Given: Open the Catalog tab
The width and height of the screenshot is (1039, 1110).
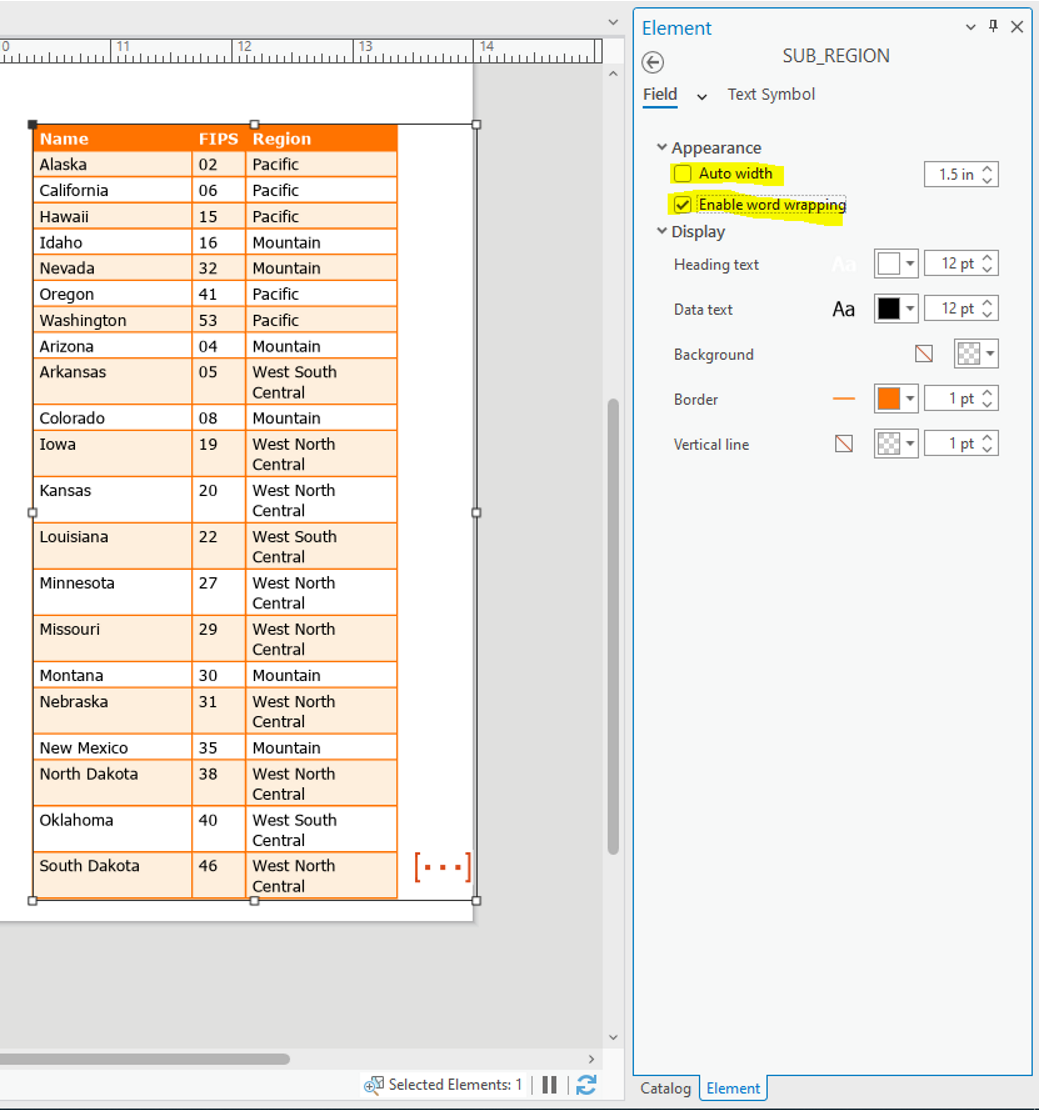Looking at the screenshot, I should point(665,1088).
